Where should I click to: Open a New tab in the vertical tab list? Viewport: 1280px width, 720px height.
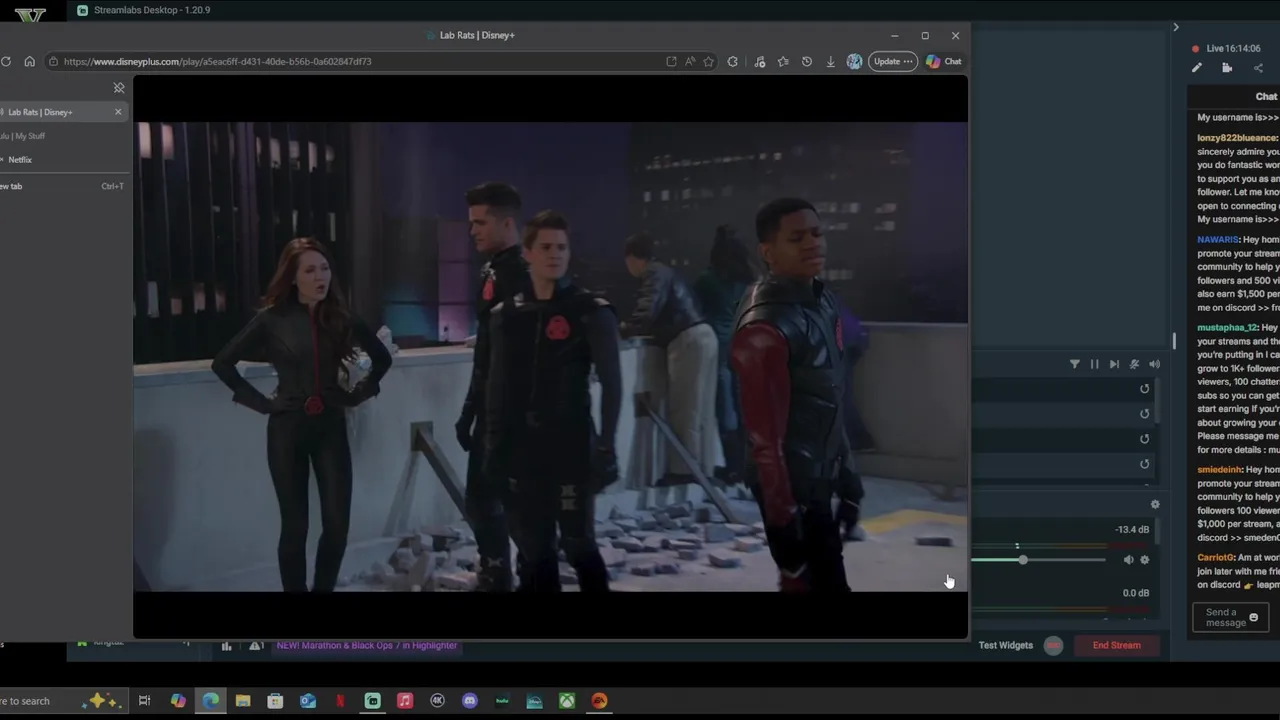pyautogui.click(x=62, y=186)
